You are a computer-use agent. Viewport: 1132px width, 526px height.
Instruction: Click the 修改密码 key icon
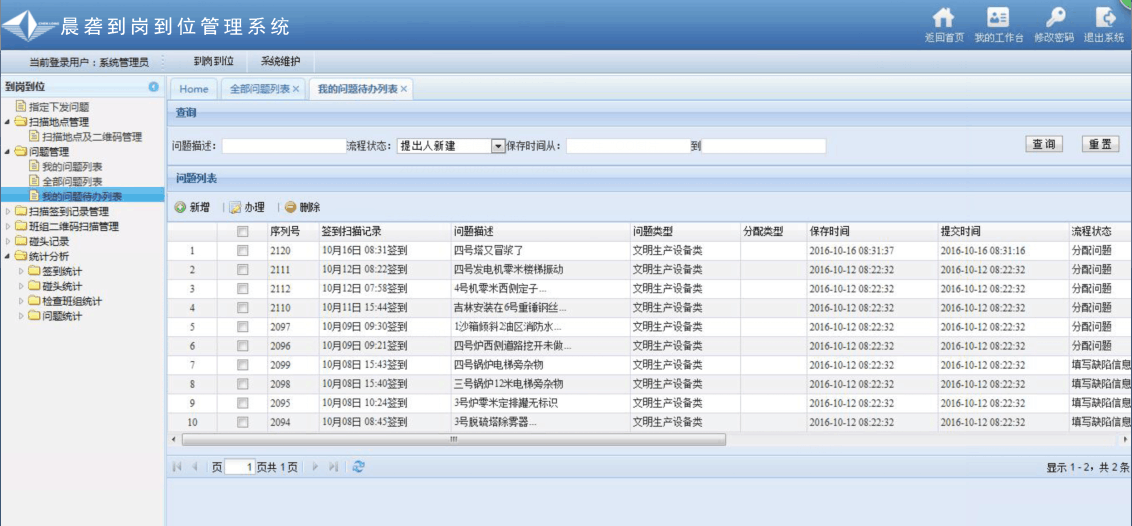tap(1054, 18)
